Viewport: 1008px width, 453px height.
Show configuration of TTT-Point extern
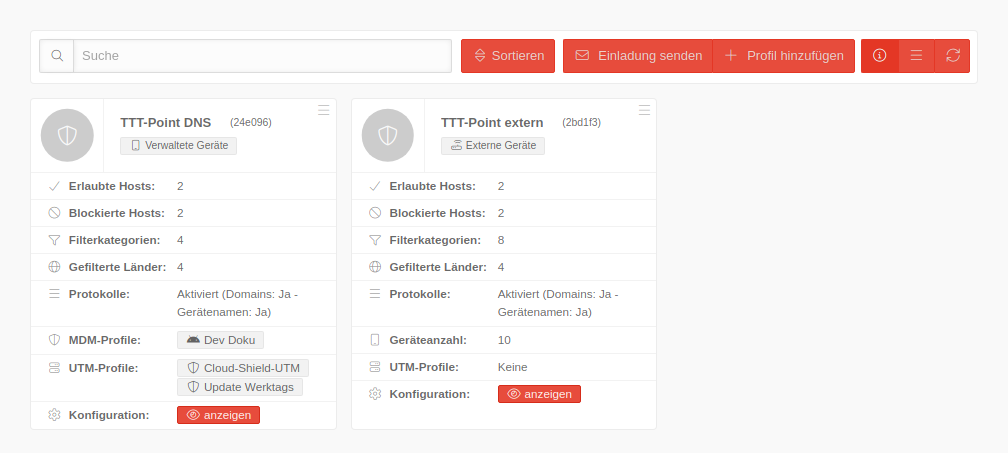[539, 394]
